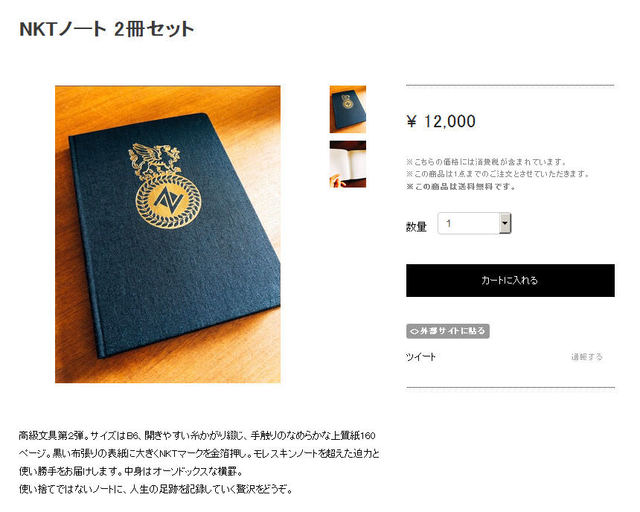Click the grey 通報する report link
This screenshot has height=512, width=640.
click(587, 357)
